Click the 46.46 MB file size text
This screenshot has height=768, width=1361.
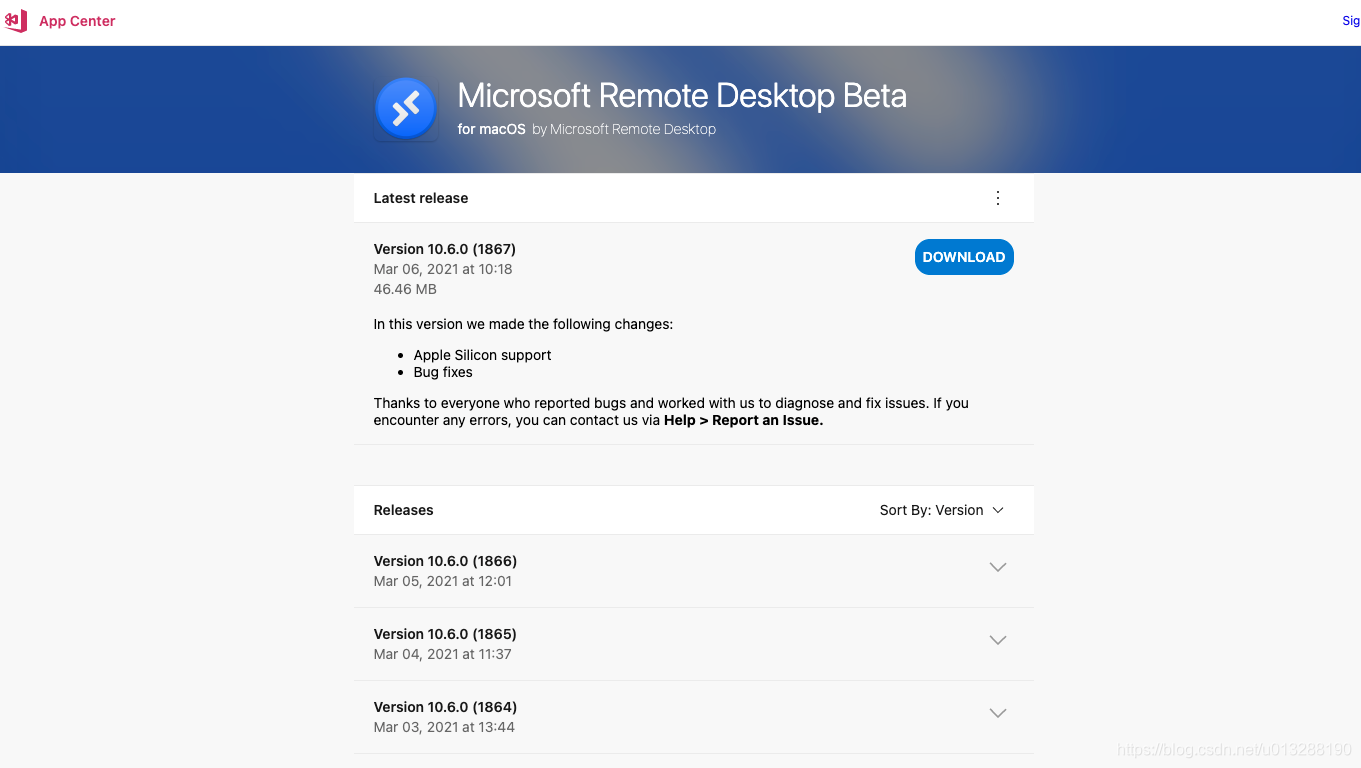405,289
